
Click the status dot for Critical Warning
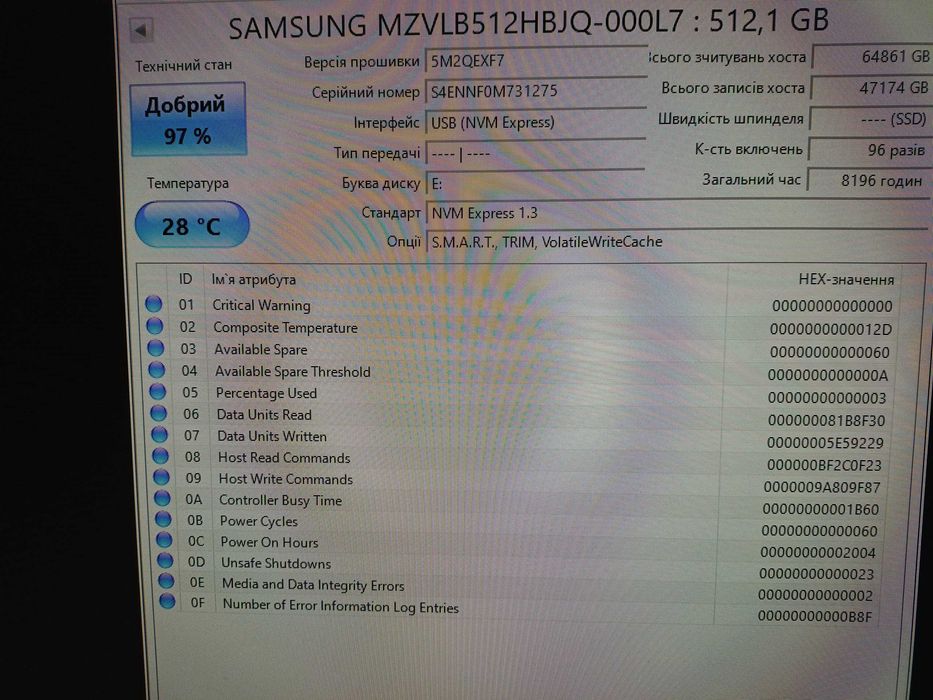coord(154,304)
